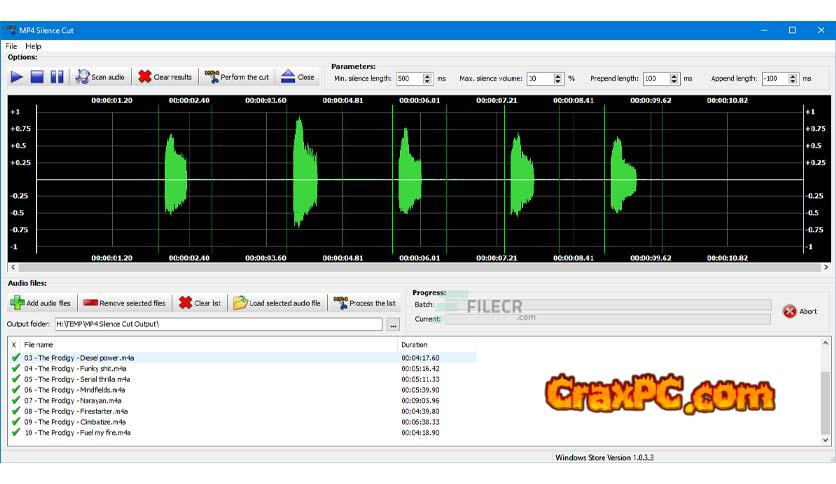
Task: Close the loaded audio file
Action: pyautogui.click(x=297, y=77)
